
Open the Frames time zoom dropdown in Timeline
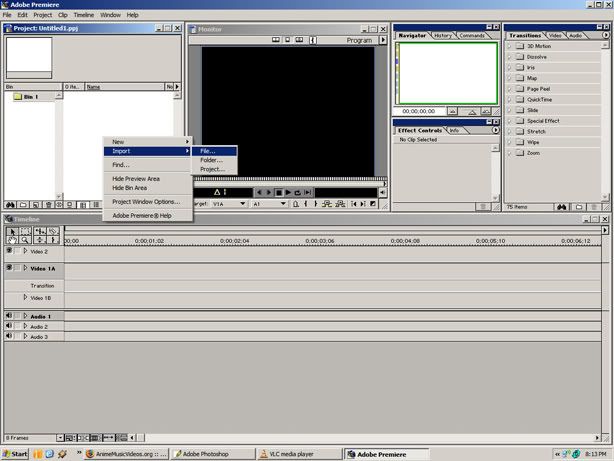coord(60,437)
